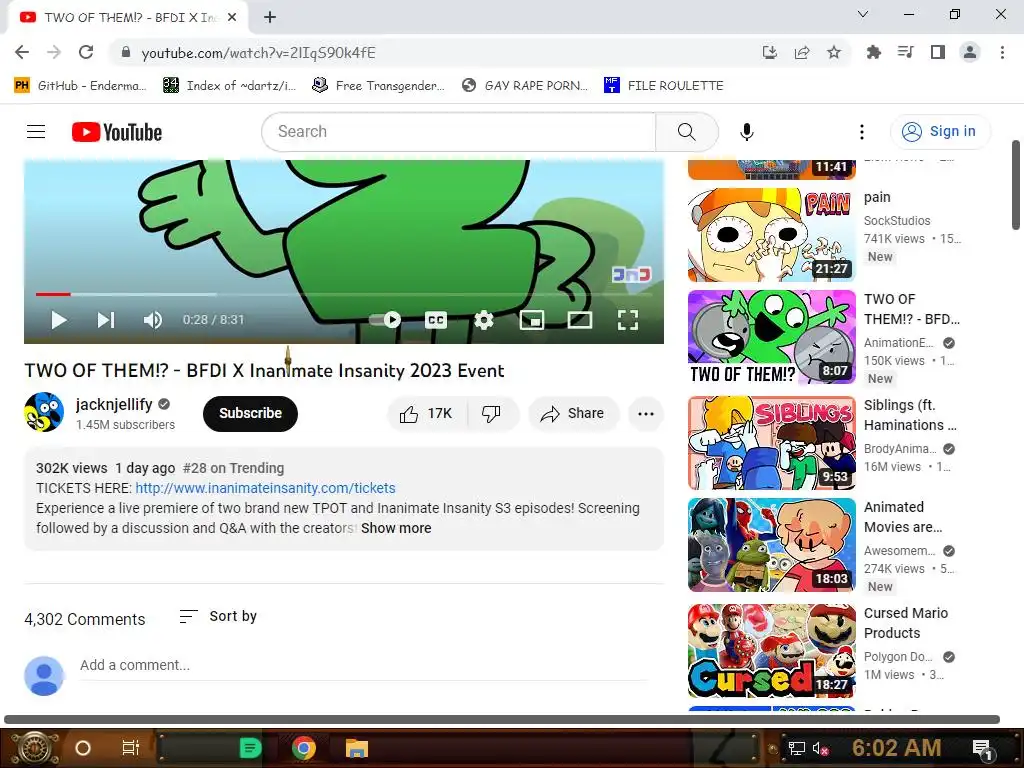Open the jacknjellify channel name link

tap(114, 404)
